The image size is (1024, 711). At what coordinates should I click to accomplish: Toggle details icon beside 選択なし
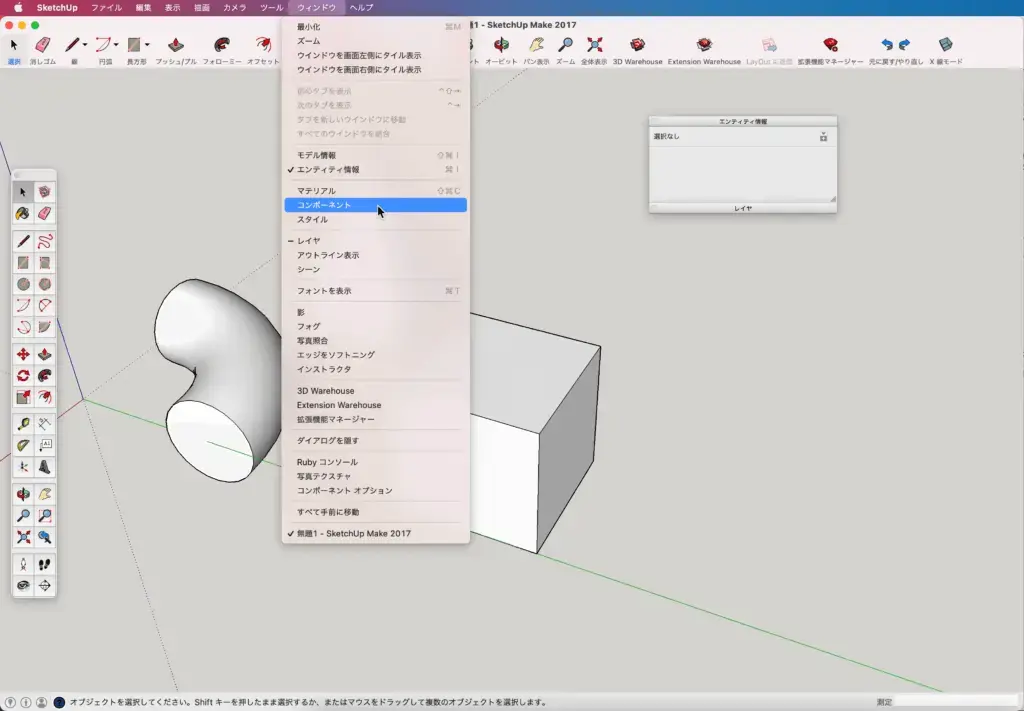point(824,137)
